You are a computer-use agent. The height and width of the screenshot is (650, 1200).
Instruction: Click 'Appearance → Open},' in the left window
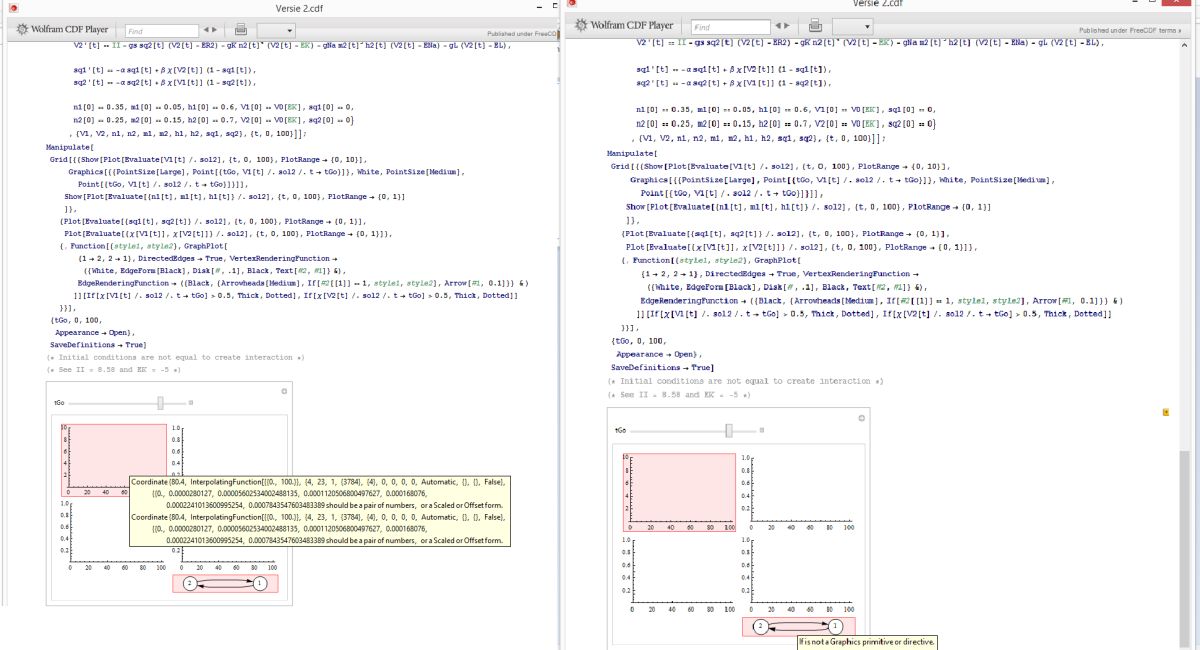[94, 332]
